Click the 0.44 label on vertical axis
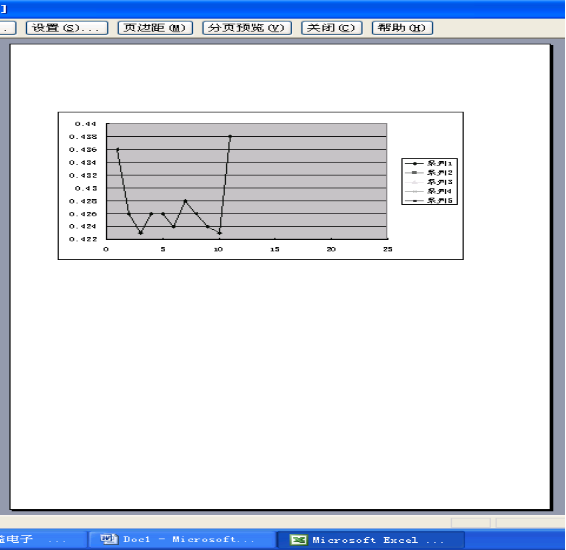Viewport: 566px width, 550px height. (x=86, y=124)
